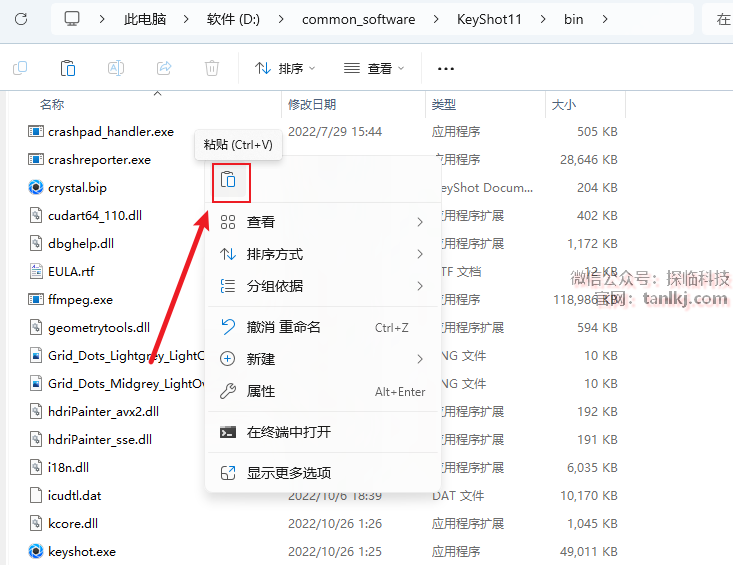This screenshot has height=569, width=733.
Task: Select crashreporter.exe file
Action: click(100, 160)
